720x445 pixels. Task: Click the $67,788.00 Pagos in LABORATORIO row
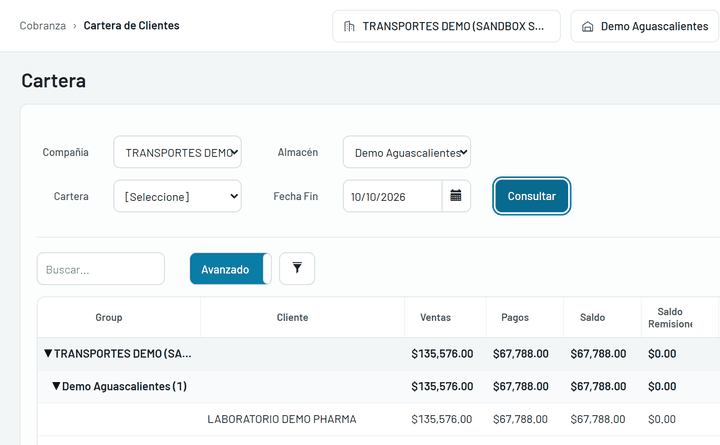click(520, 419)
